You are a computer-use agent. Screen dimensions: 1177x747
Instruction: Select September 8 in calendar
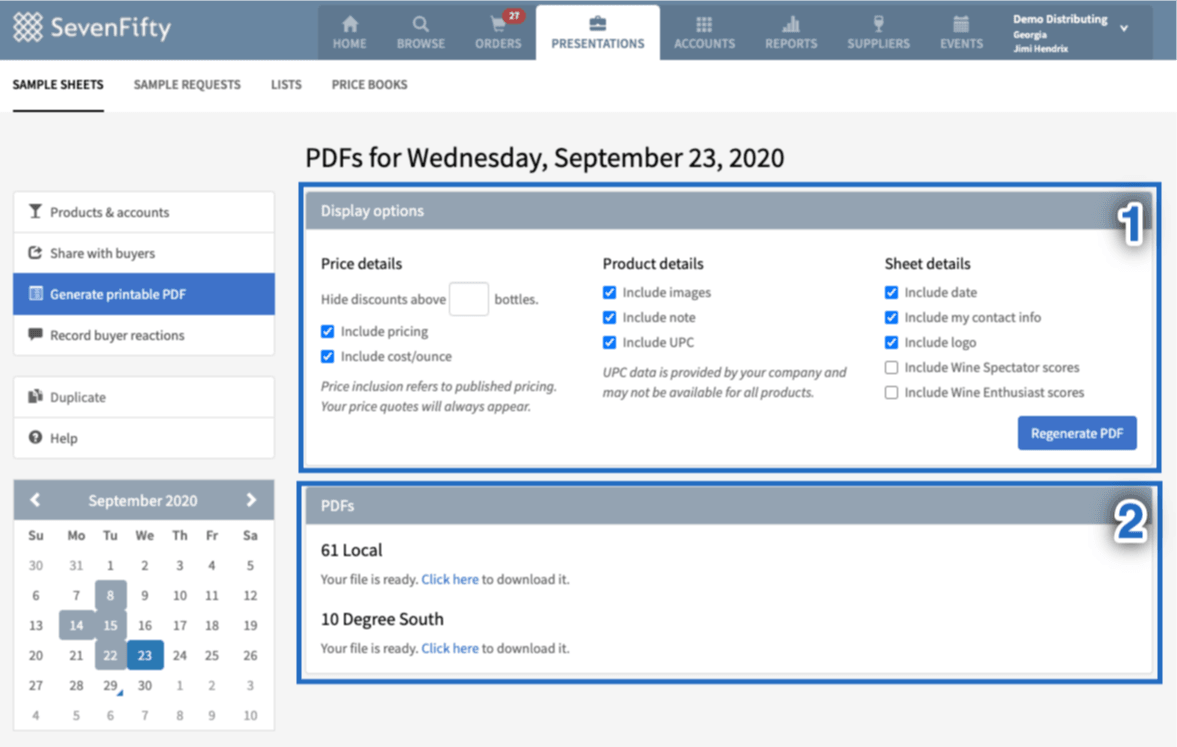point(110,595)
